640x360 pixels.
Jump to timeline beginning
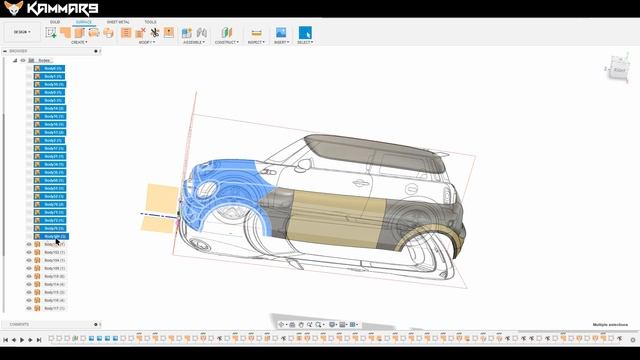pyautogui.click(x=6, y=340)
